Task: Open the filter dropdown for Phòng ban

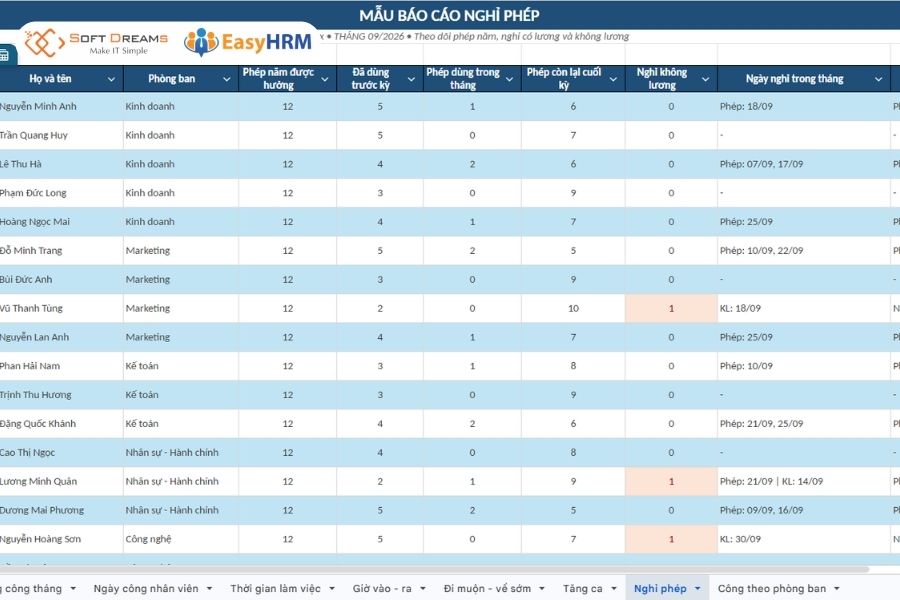Action: [227, 79]
